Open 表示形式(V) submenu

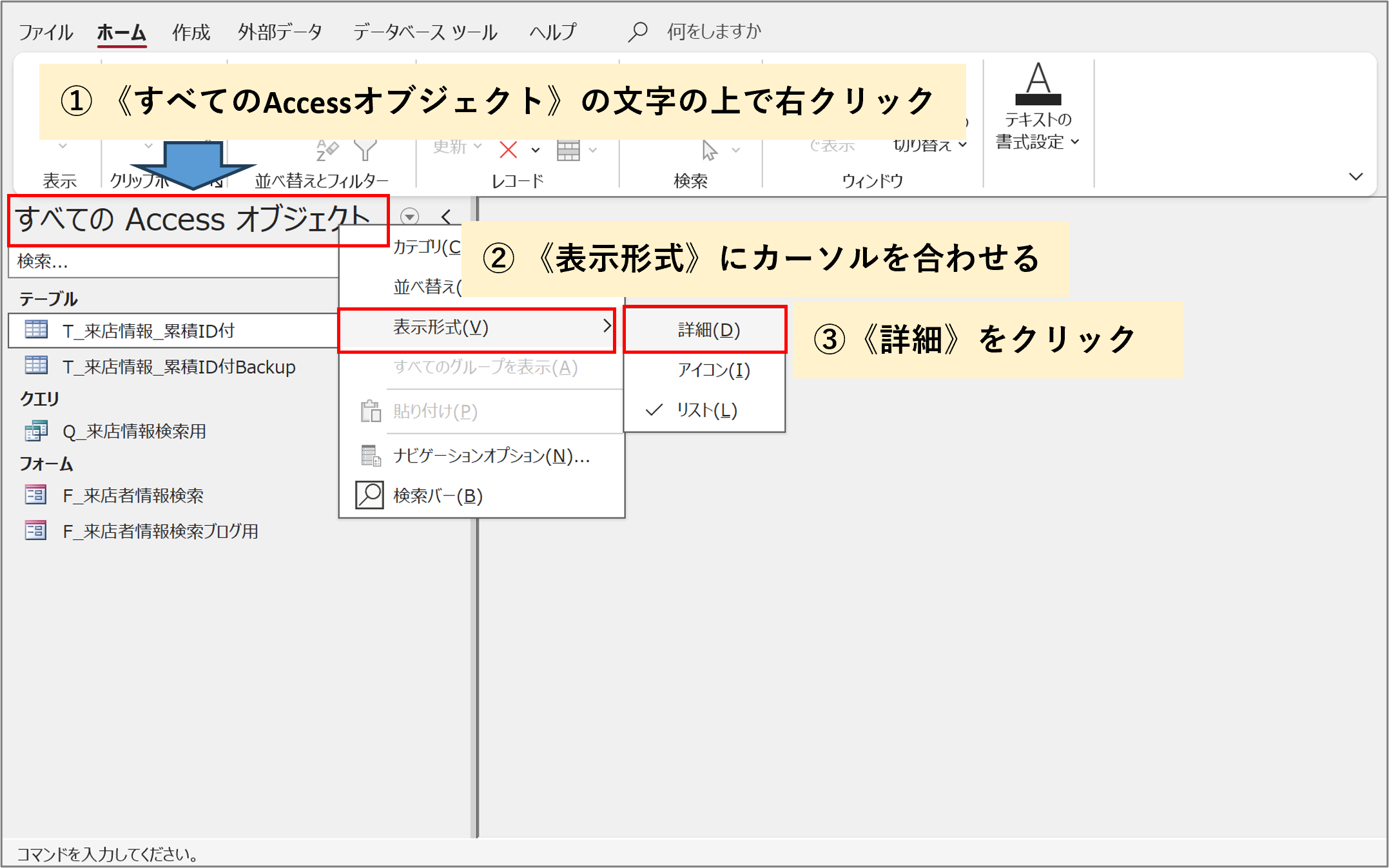477,327
